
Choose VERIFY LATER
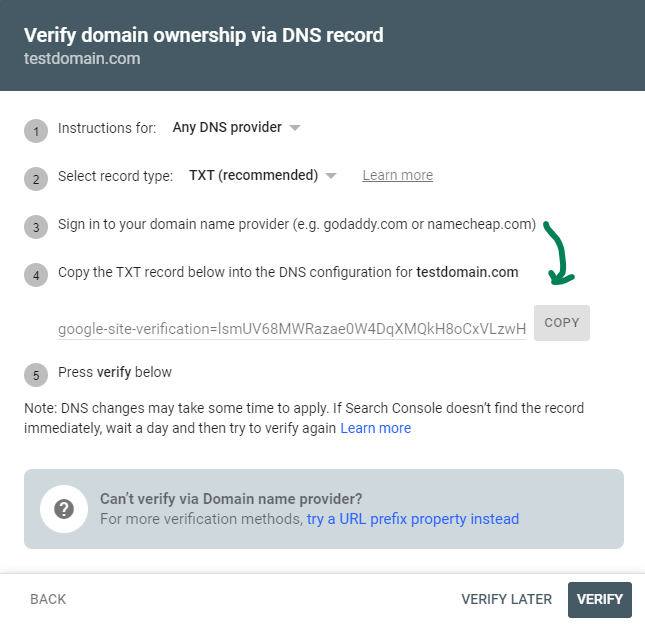tap(506, 599)
